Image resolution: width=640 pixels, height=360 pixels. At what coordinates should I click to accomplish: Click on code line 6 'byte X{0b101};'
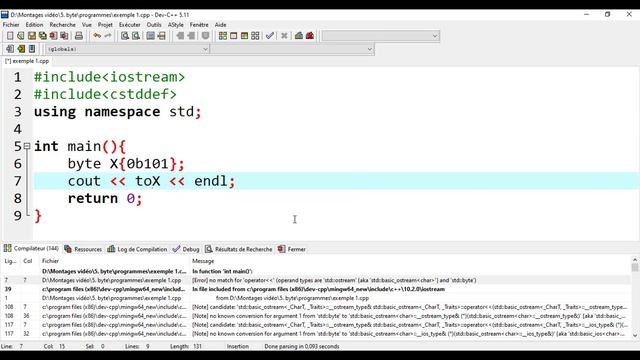(126, 164)
